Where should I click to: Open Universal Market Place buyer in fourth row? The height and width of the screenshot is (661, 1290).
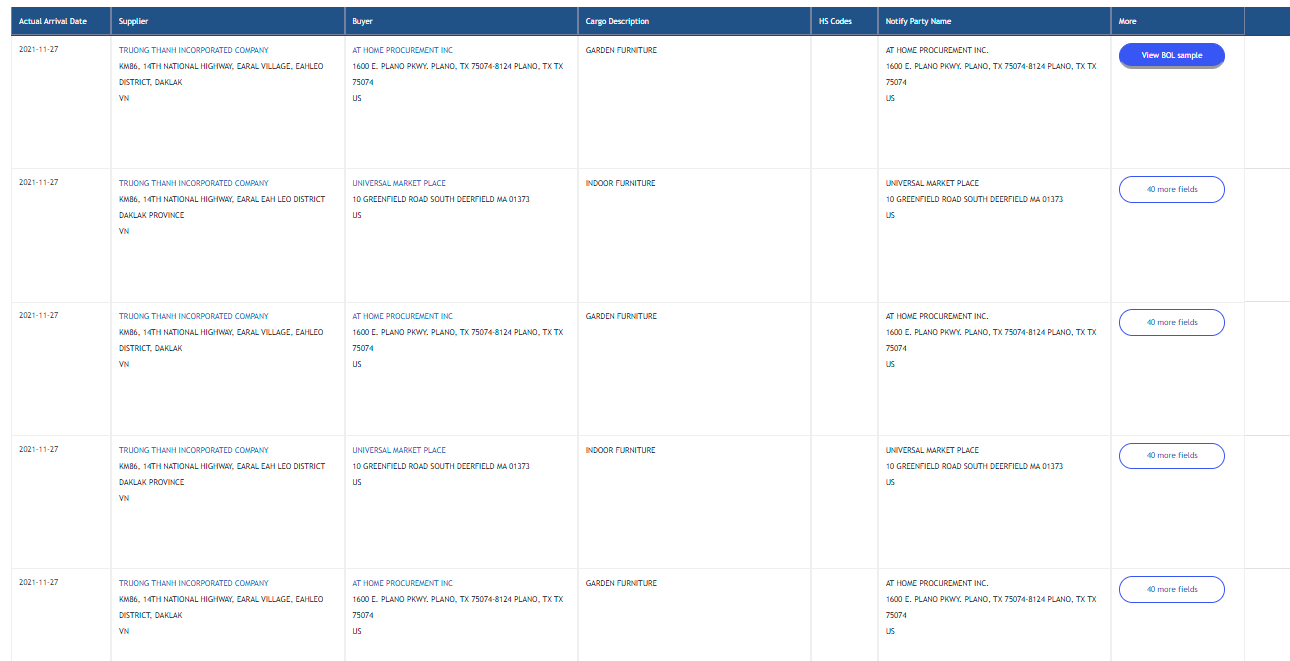tap(399, 450)
